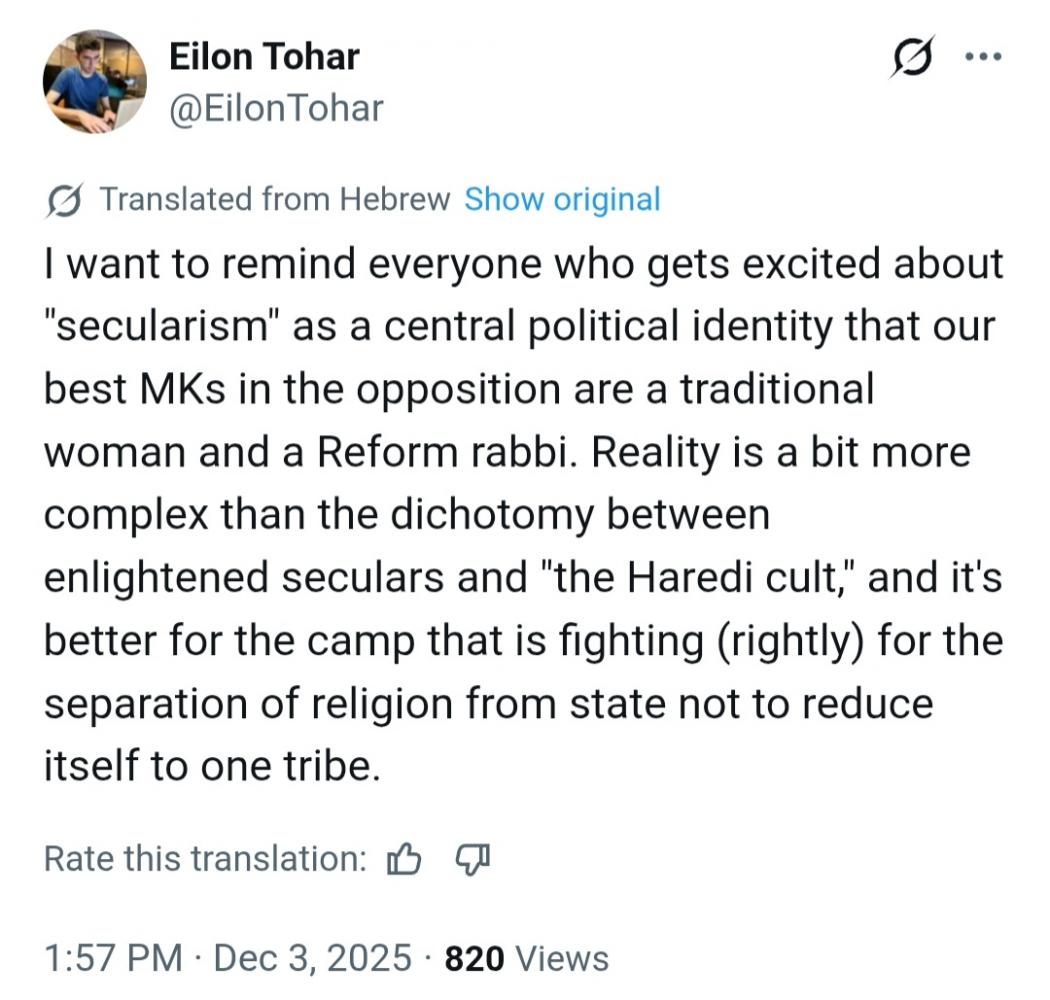Click the "Rate this translation:" label

(x=206, y=858)
